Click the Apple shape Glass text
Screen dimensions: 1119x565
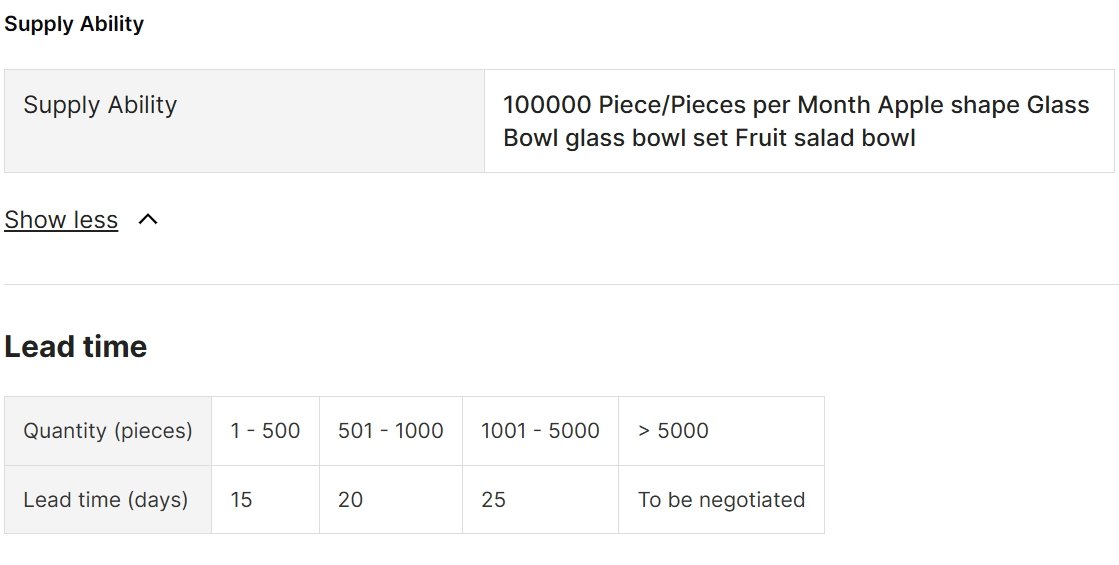[983, 105]
